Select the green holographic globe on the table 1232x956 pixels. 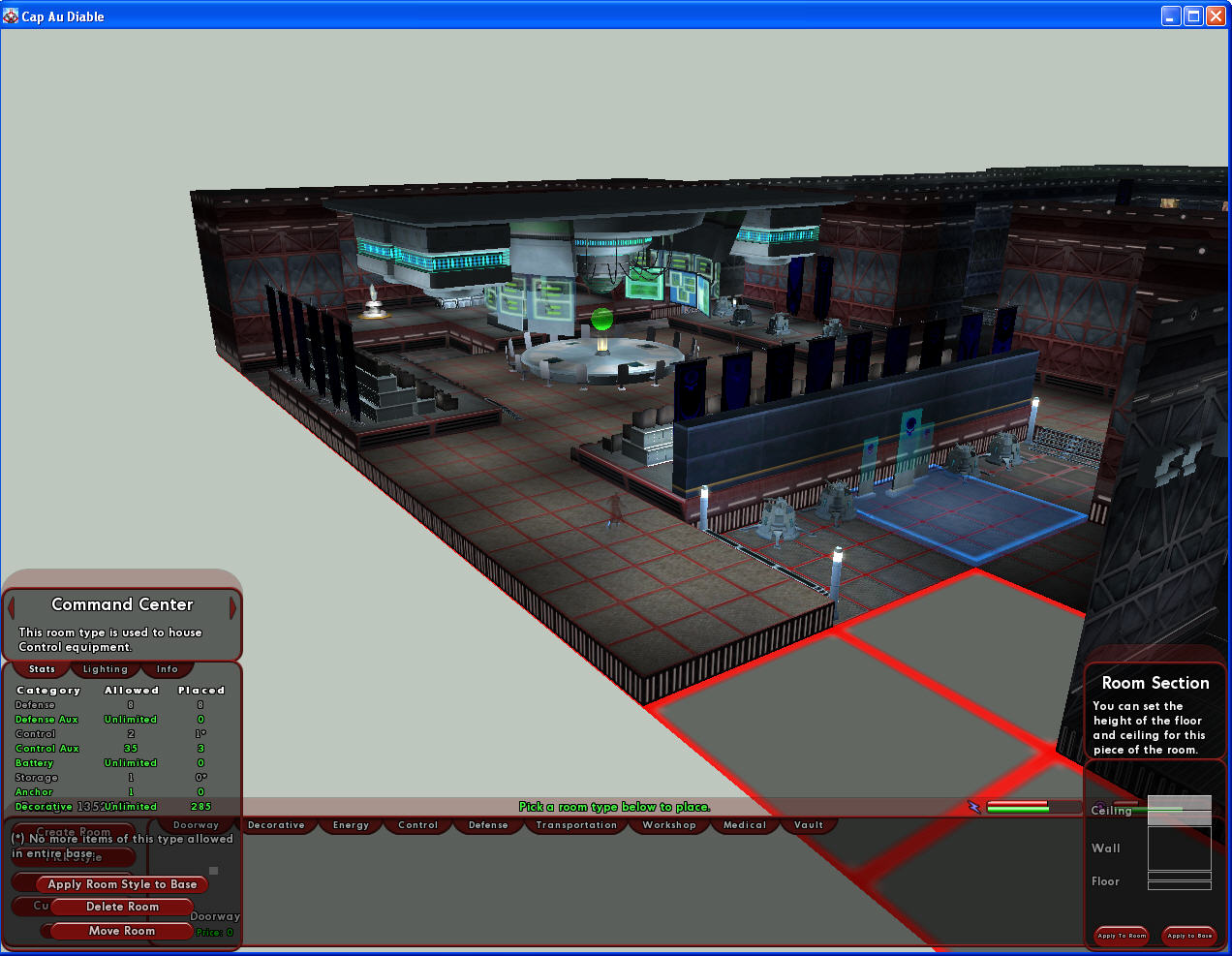coord(602,319)
